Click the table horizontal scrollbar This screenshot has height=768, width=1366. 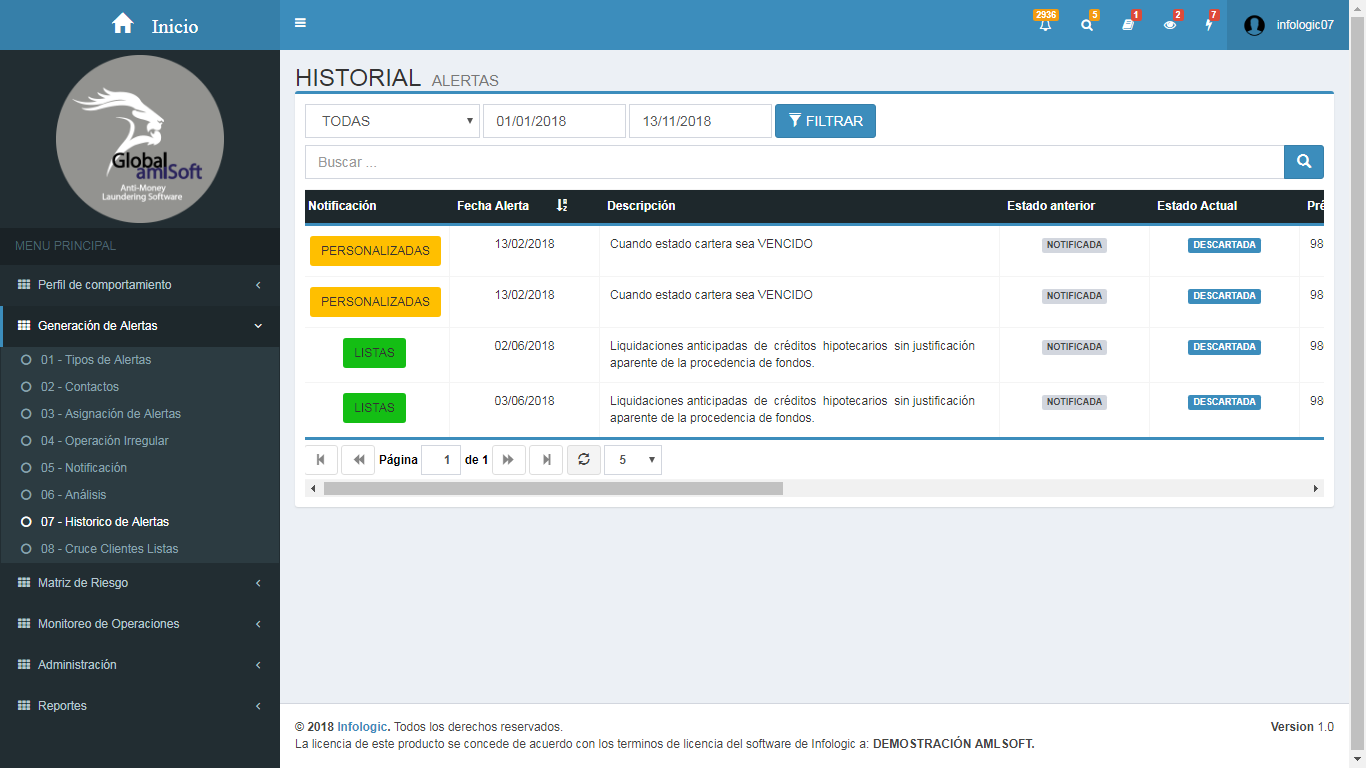(553, 489)
